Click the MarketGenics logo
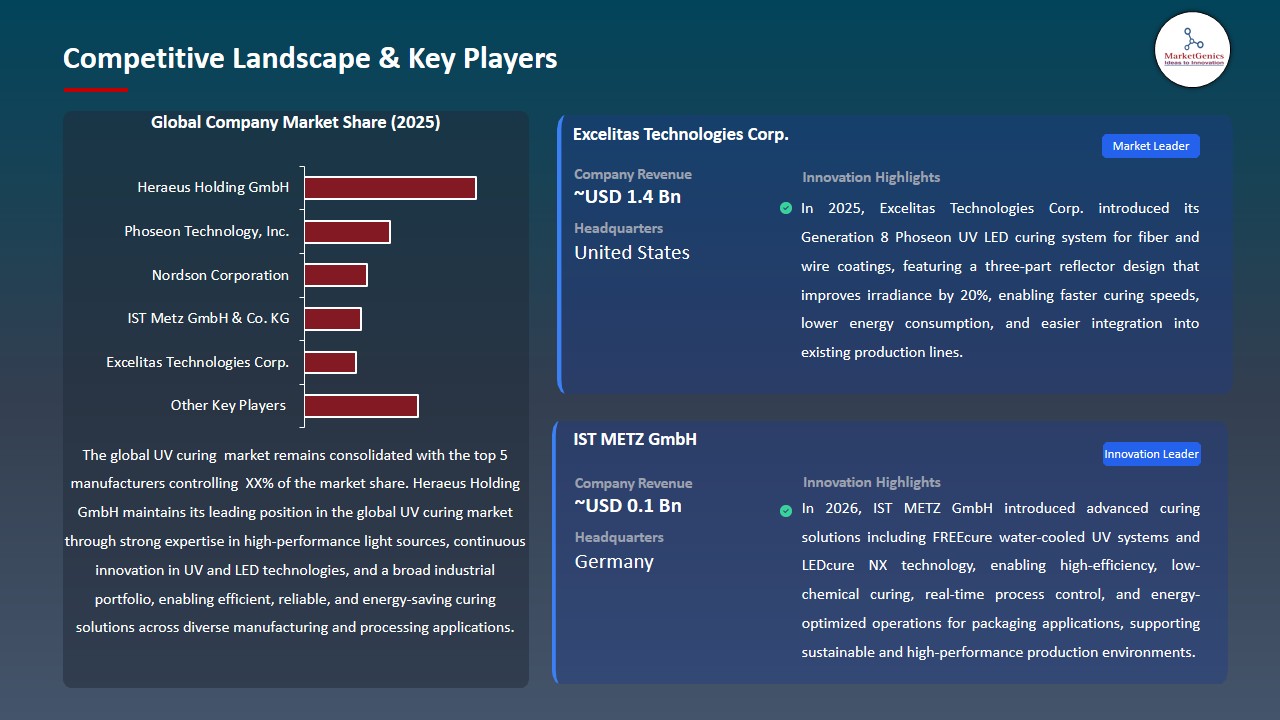The image size is (1280, 720). [1192, 49]
